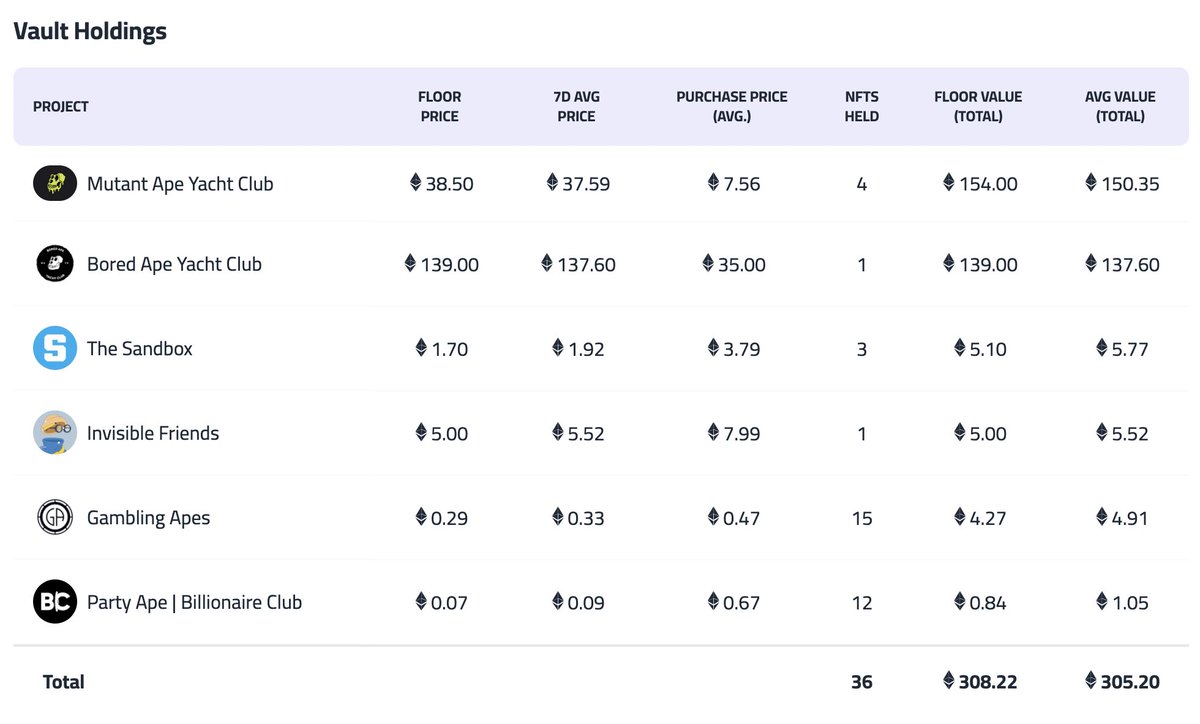Viewport: 1200px width, 724px height.
Task: Select Bored Ape floor price 139.00
Action: [441, 265]
